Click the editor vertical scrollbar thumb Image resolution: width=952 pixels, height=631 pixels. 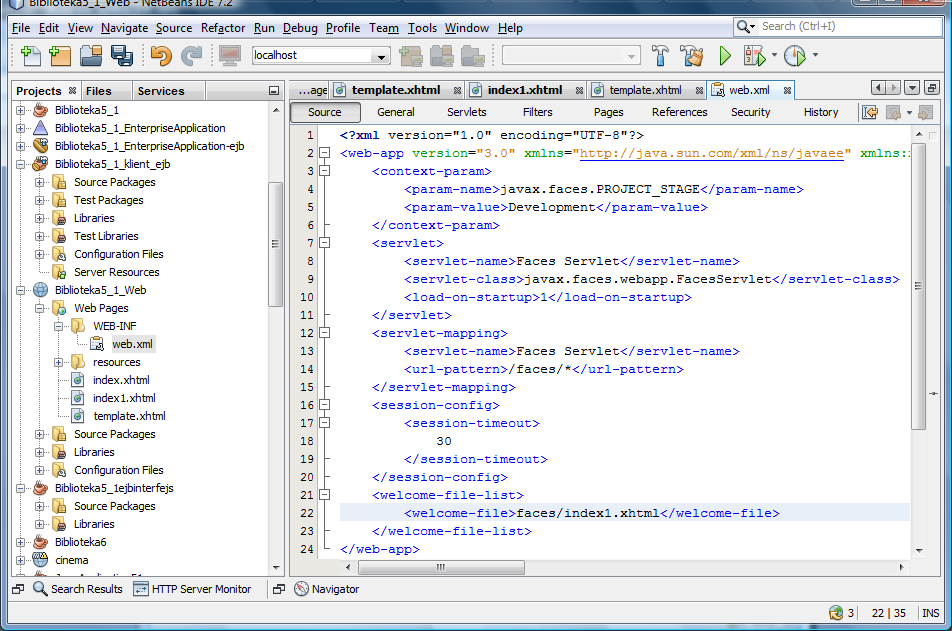pos(919,286)
